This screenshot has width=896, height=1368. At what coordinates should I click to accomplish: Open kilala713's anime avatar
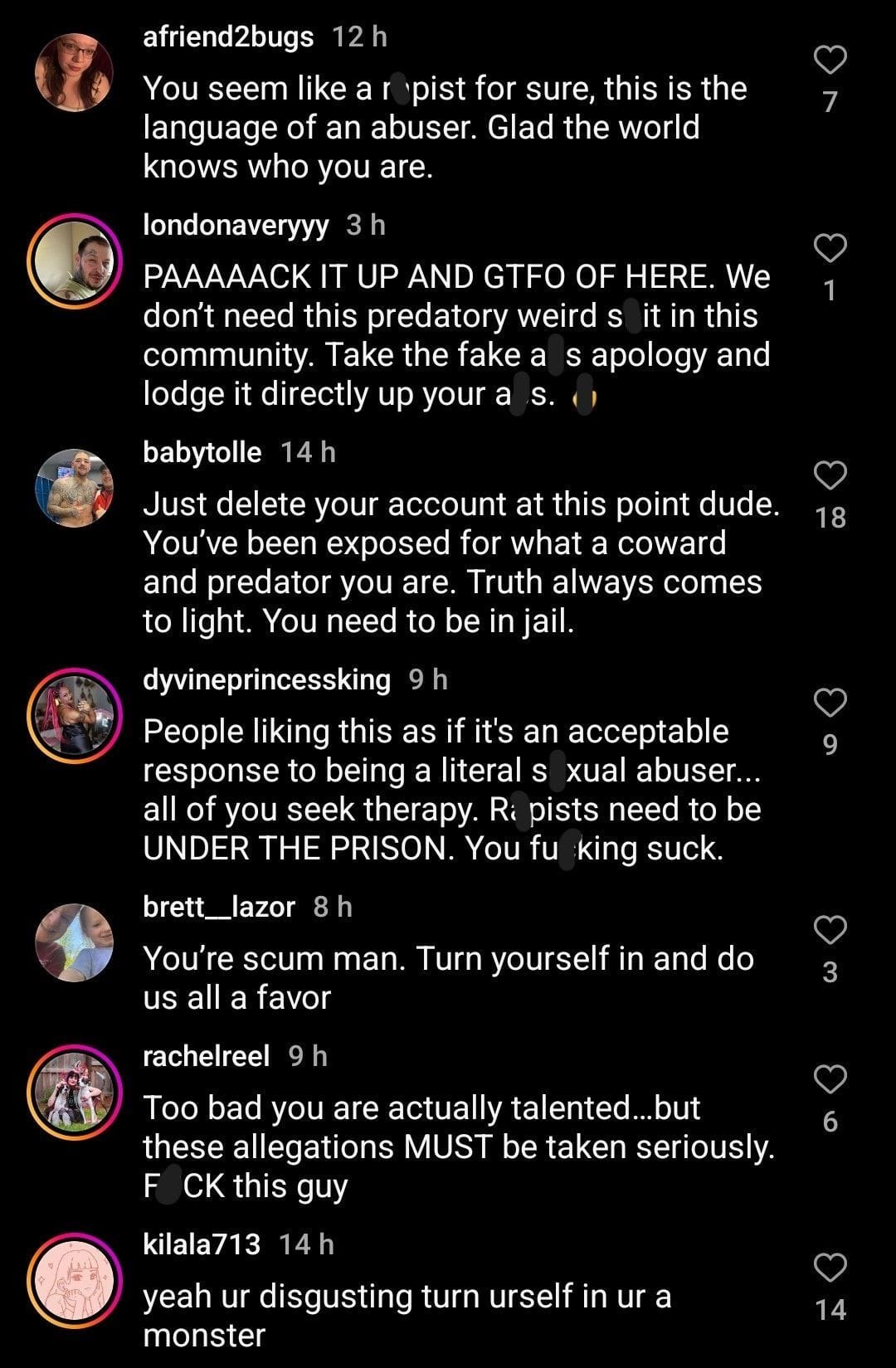(75, 1280)
